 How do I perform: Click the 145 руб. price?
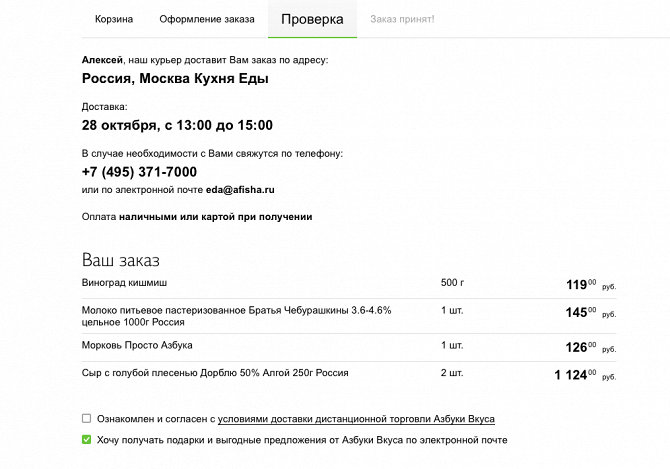click(591, 312)
